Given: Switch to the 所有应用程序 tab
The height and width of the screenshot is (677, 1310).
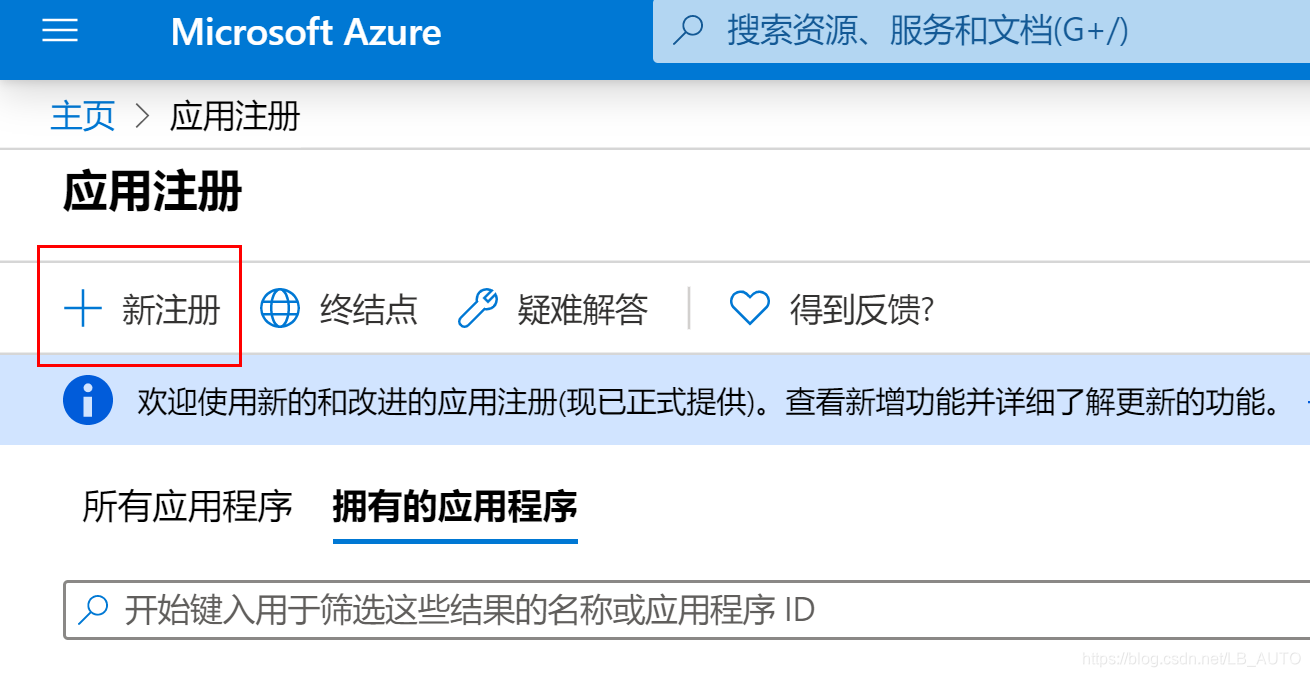Looking at the screenshot, I should click(185, 508).
